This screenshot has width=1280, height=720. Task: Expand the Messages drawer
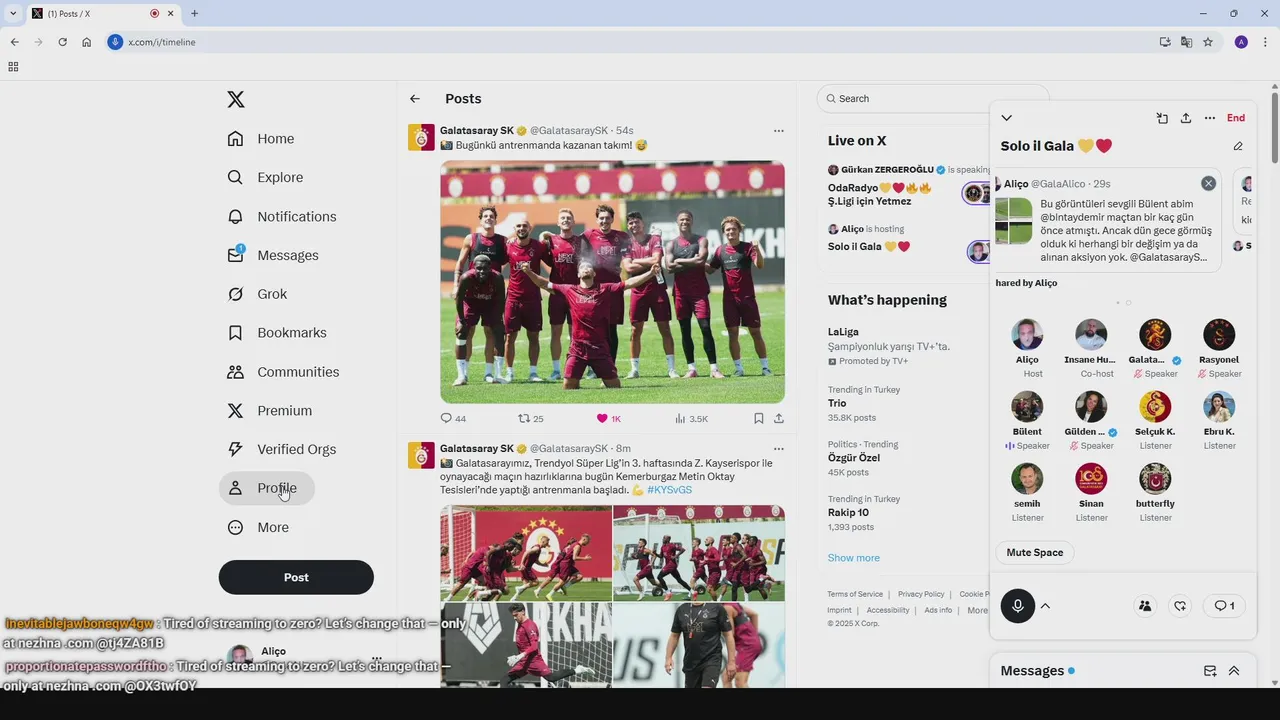(x=1234, y=671)
